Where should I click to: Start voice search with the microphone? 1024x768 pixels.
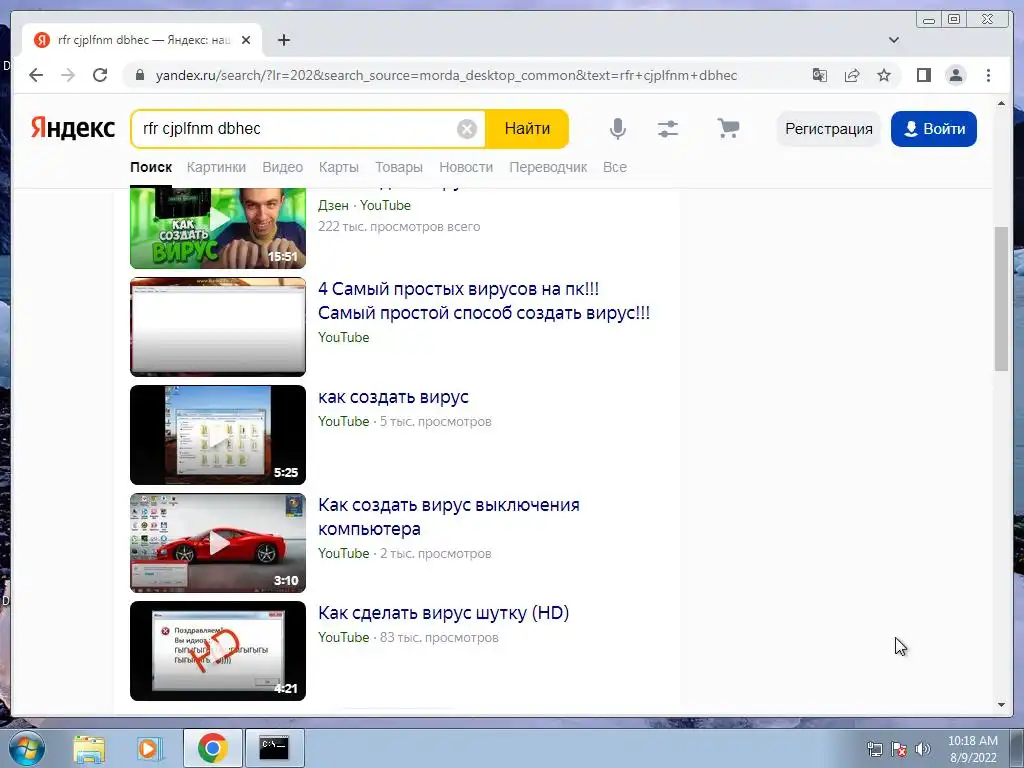point(617,129)
